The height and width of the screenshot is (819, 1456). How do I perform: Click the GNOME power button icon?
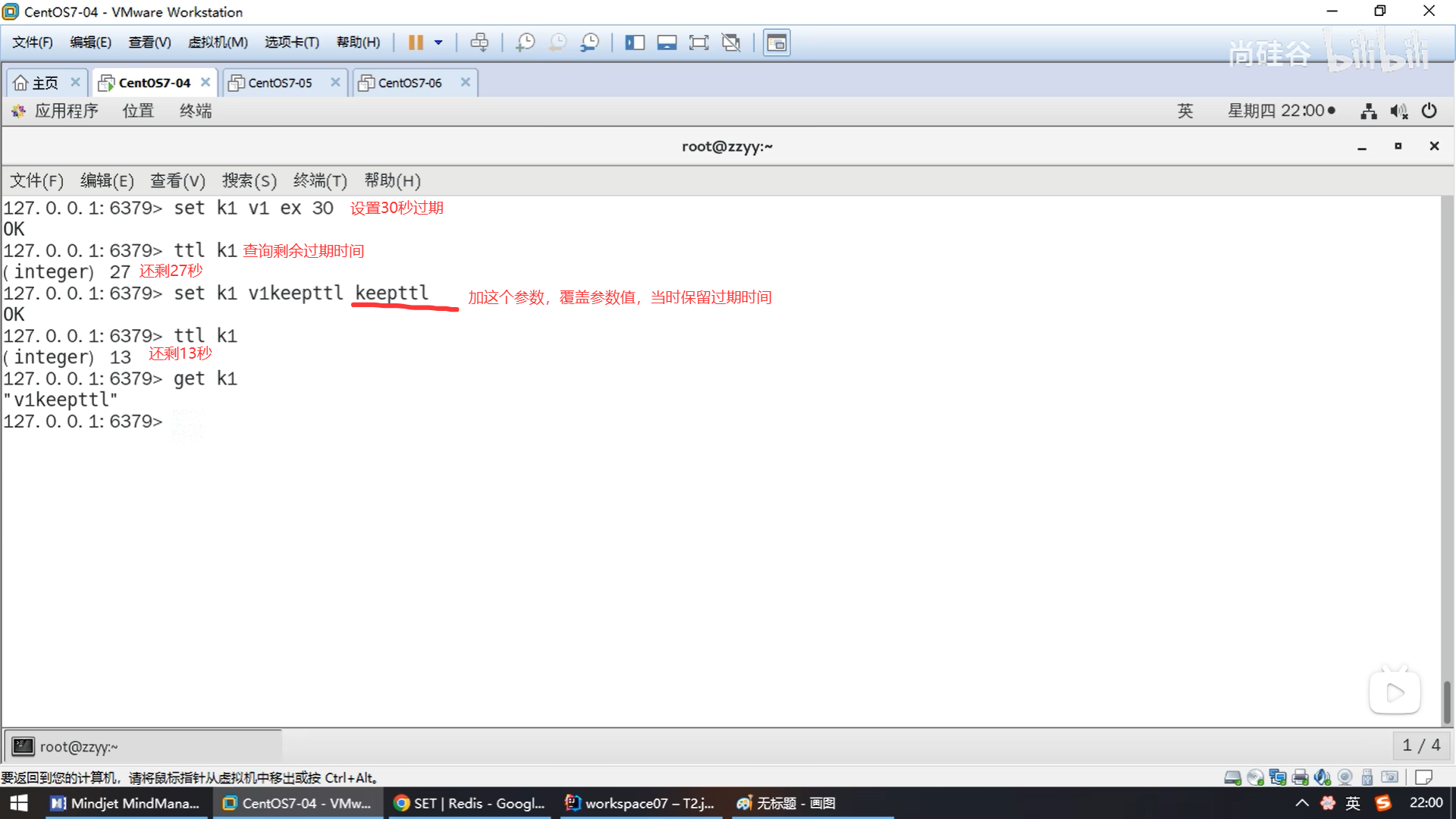1429,111
